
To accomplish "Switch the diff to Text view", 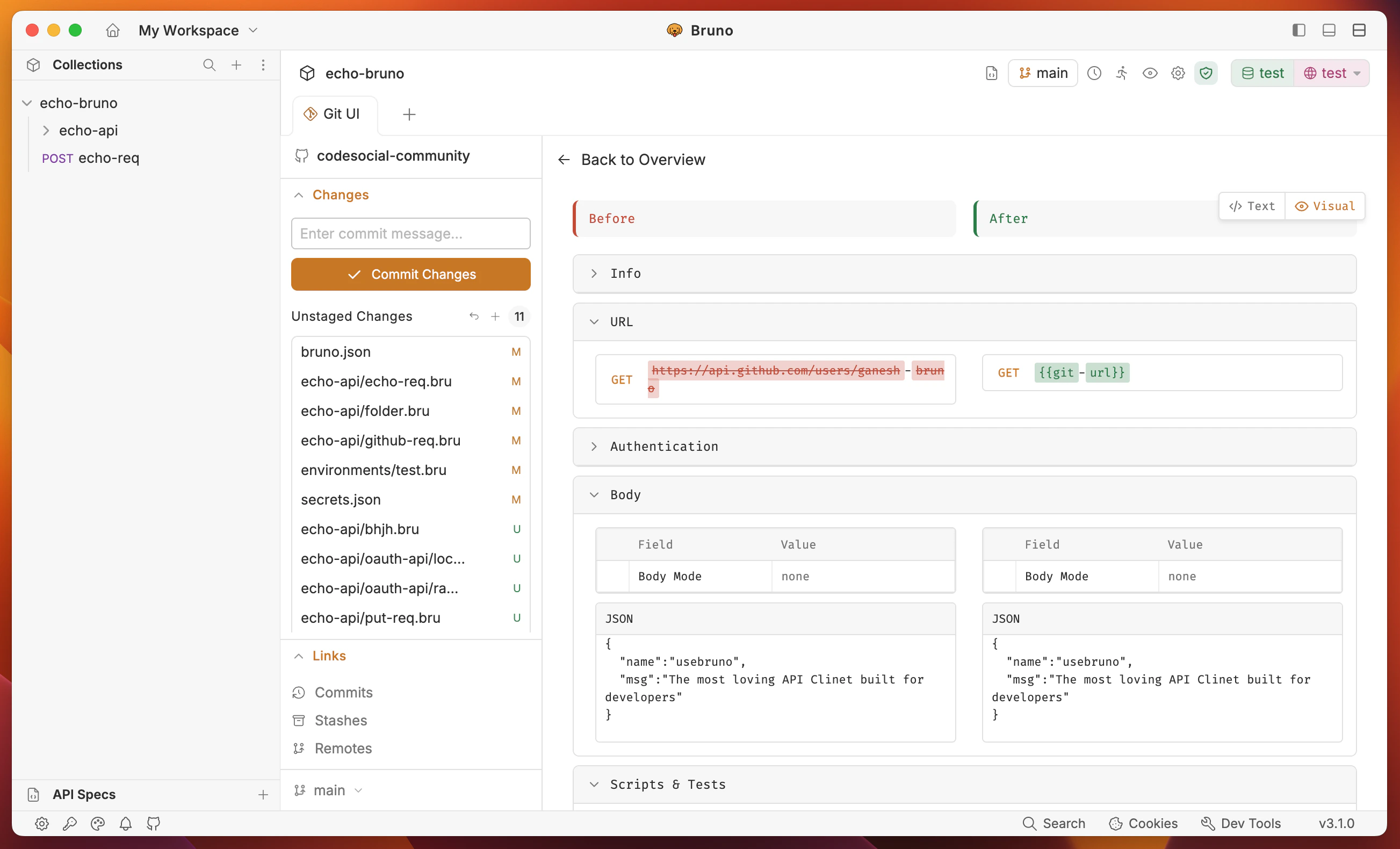I will tap(1251, 206).
